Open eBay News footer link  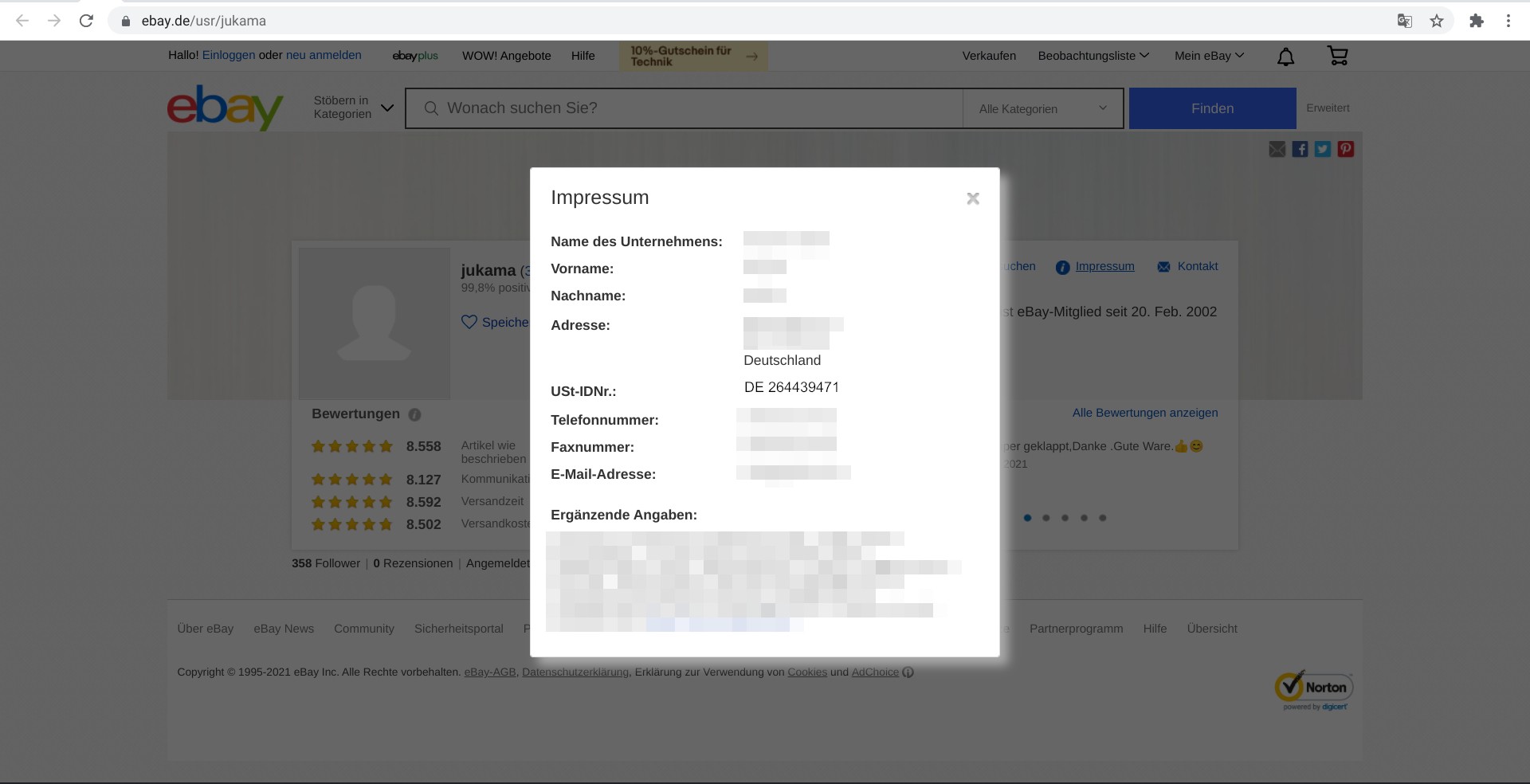[284, 629]
